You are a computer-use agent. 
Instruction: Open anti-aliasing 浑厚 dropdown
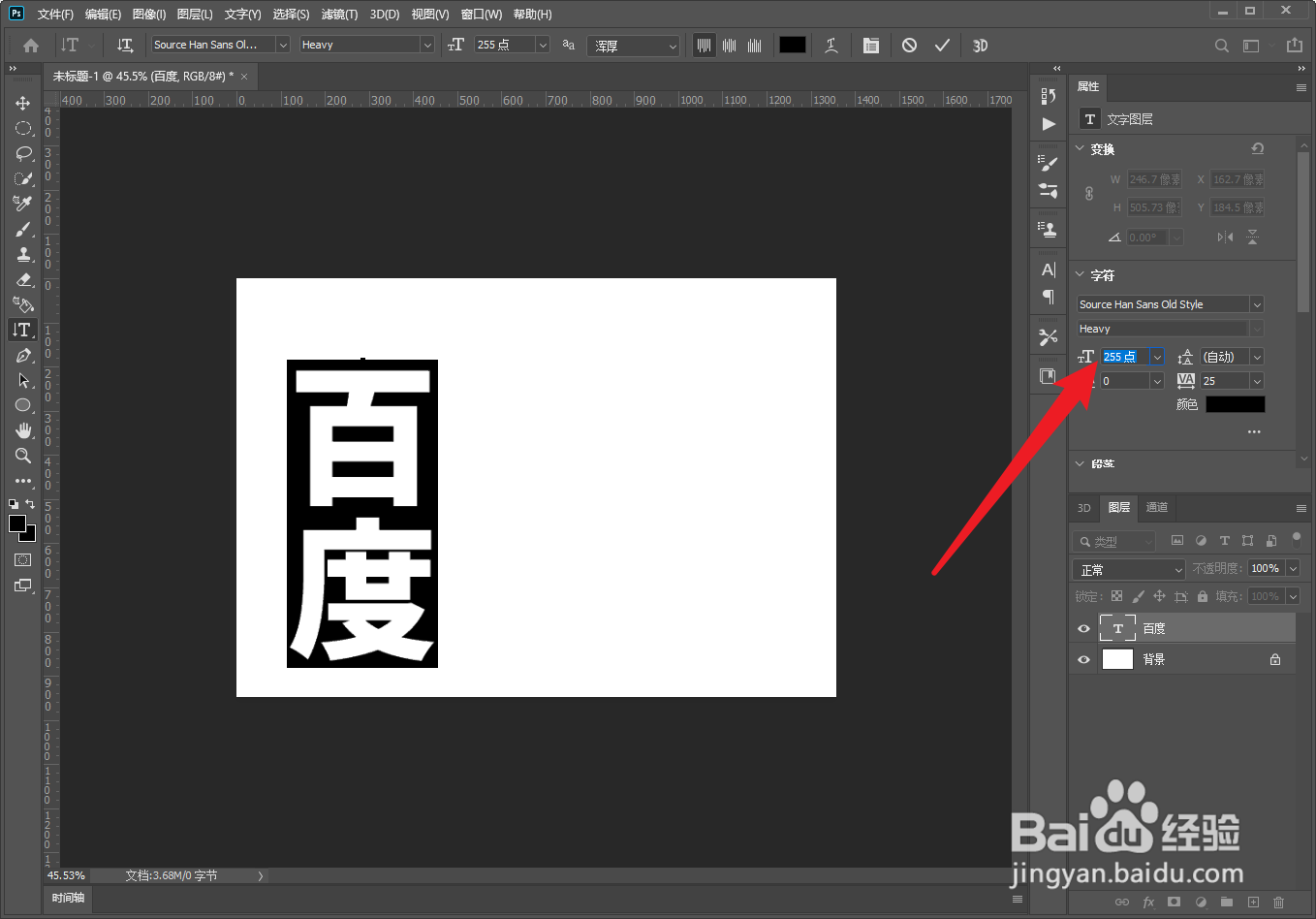633,46
